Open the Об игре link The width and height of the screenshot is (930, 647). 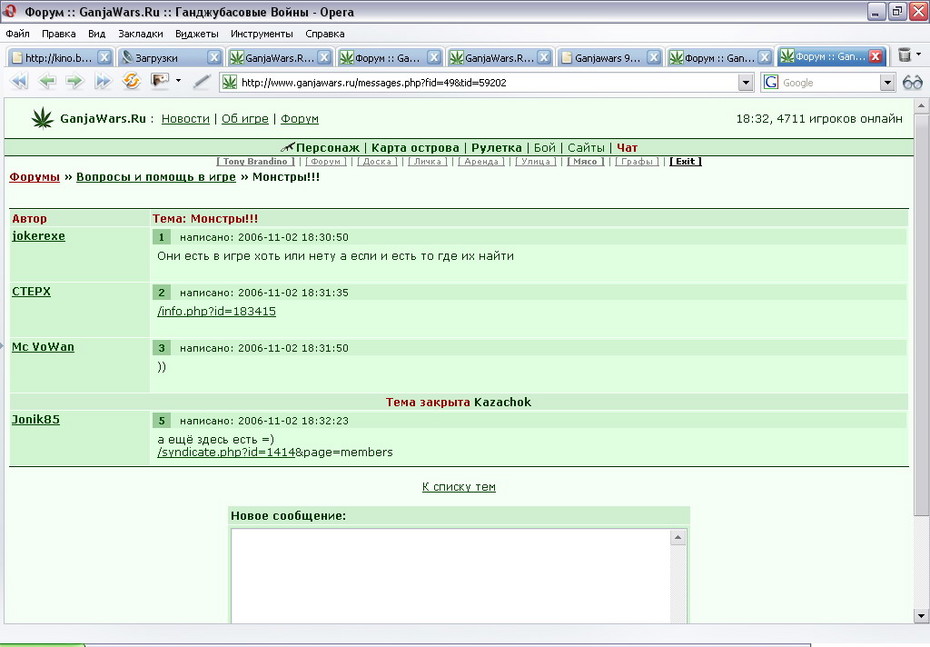click(245, 119)
